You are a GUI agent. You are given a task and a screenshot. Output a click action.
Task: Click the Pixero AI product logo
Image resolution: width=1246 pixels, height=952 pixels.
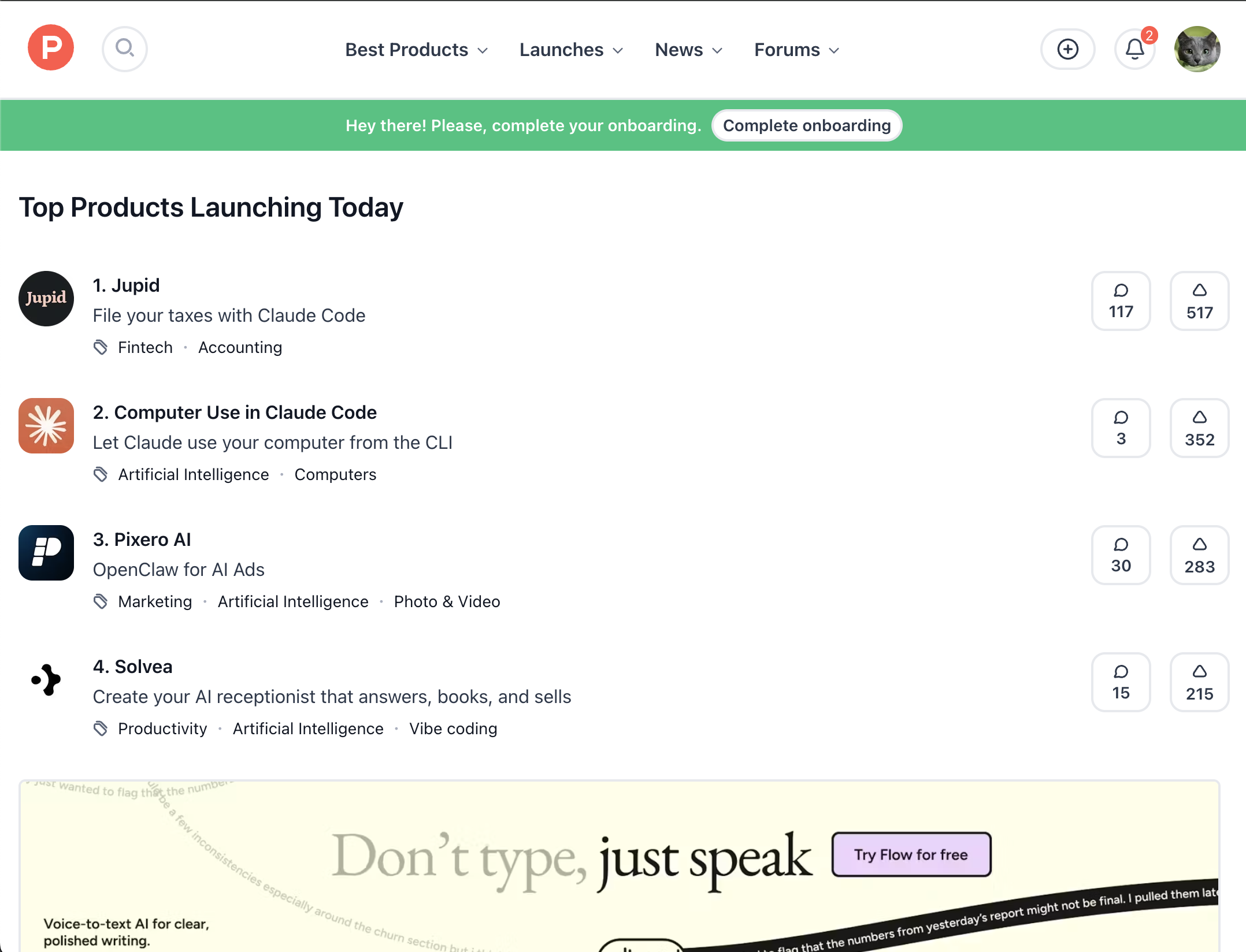tap(46, 553)
